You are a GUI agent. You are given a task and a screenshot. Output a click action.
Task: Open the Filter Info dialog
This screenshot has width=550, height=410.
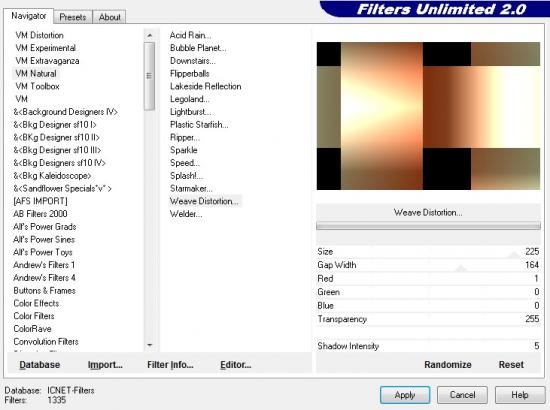(x=170, y=365)
